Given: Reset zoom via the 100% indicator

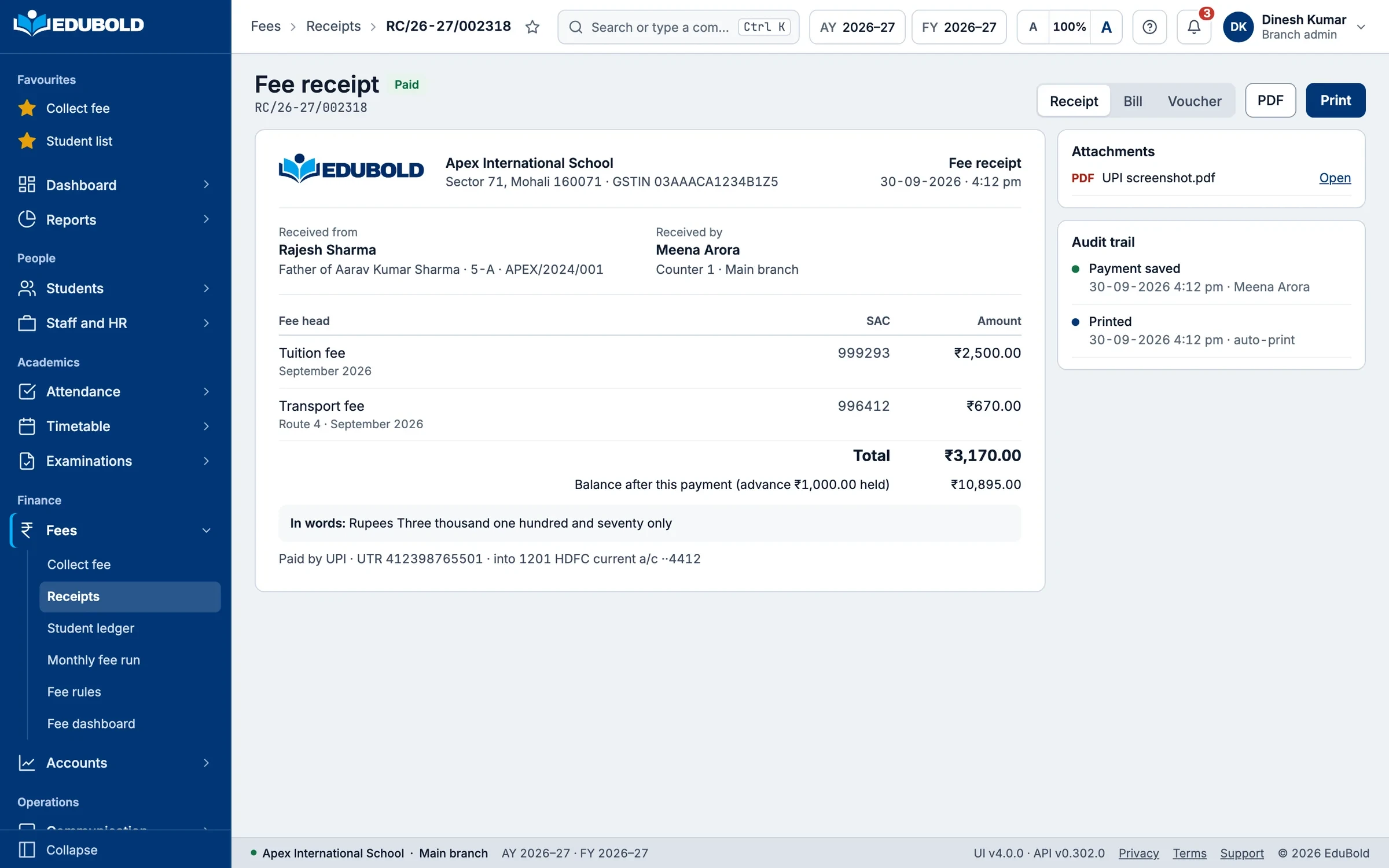Looking at the screenshot, I should [x=1070, y=27].
